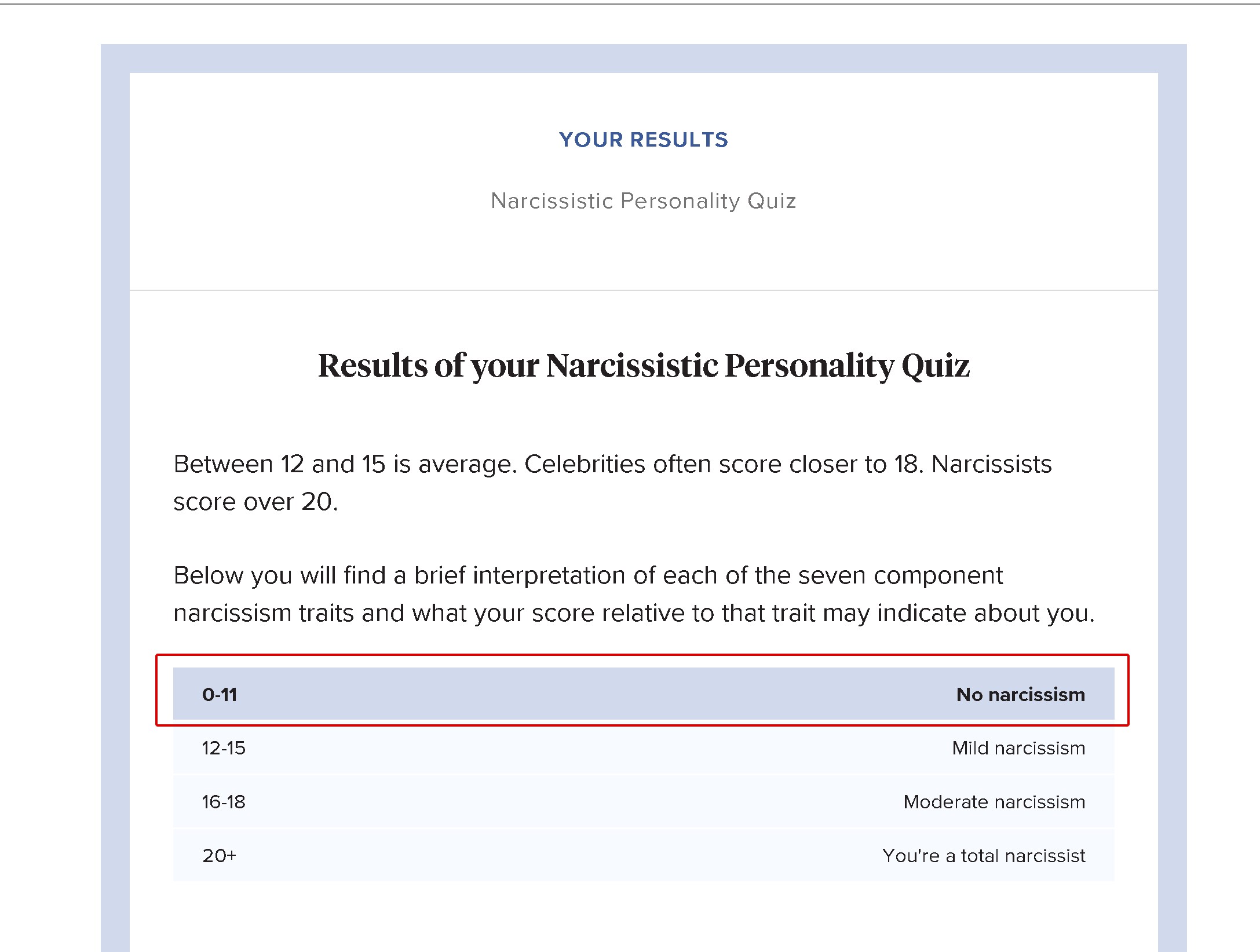Viewport: 1260px width, 952px height.
Task: Click the Moderate narcissism label
Action: [994, 802]
